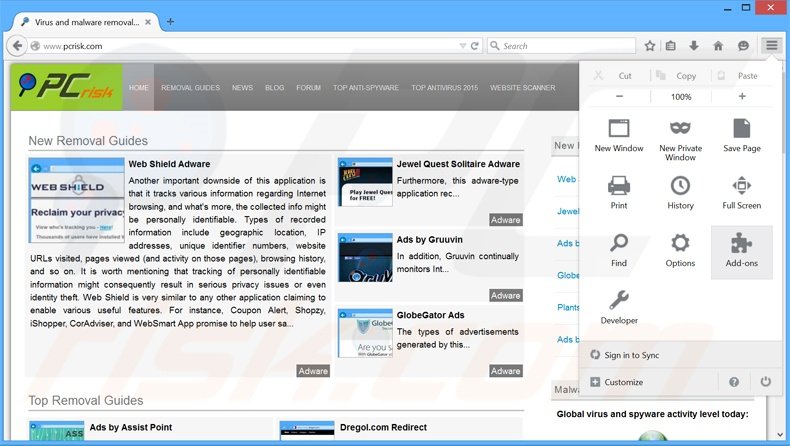This screenshot has width=790, height=446.
Task: Click Adware tag under GlobeGator Ads
Action: click(x=505, y=371)
